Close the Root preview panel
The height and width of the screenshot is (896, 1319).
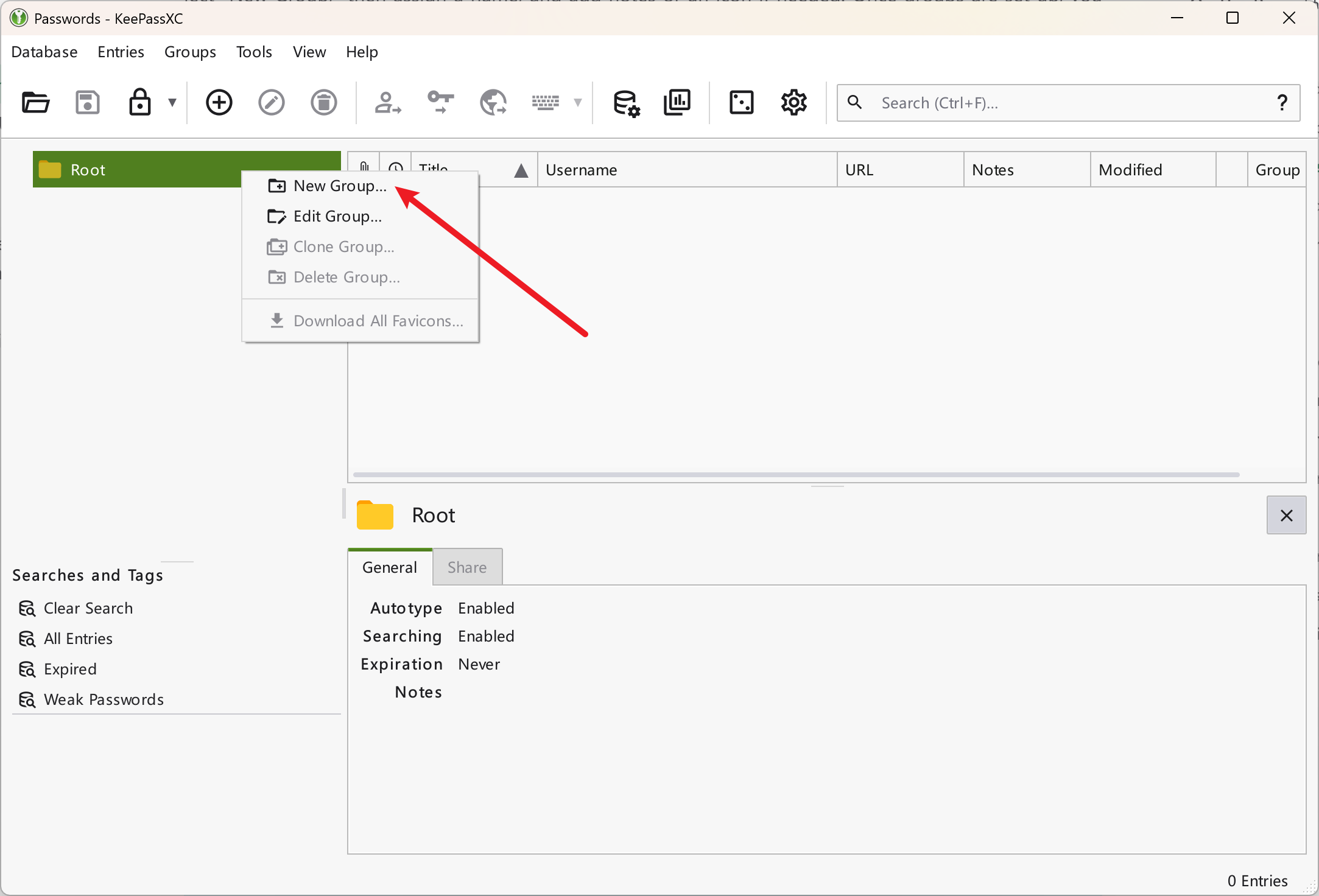point(1286,516)
